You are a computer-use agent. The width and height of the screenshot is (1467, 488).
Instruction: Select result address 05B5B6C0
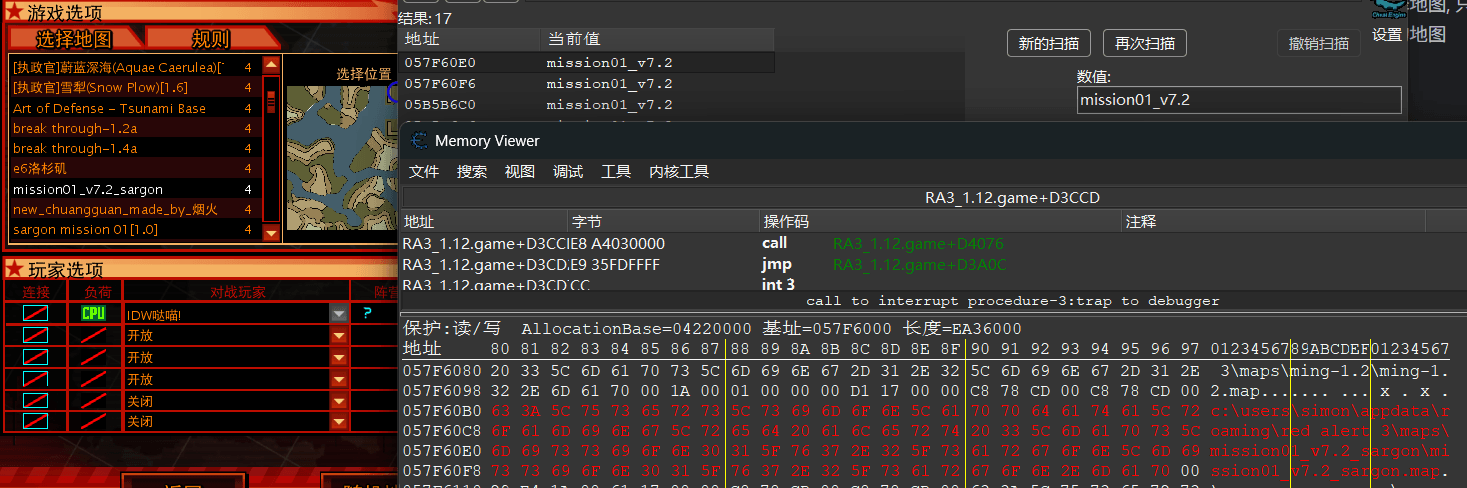click(x=587, y=104)
